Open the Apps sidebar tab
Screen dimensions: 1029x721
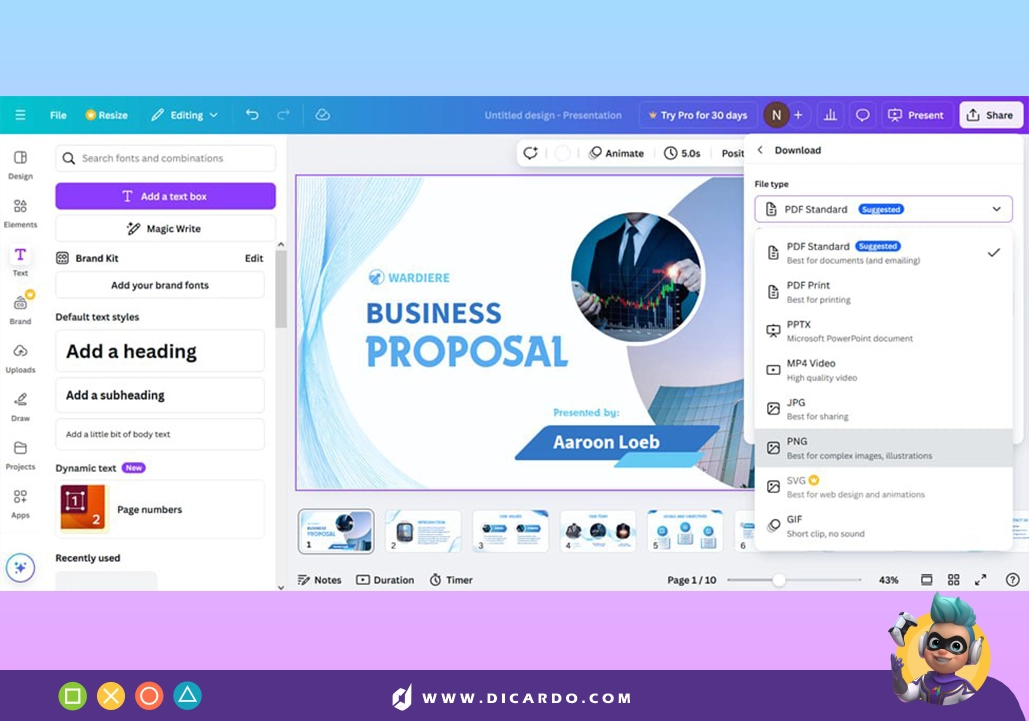click(x=20, y=504)
